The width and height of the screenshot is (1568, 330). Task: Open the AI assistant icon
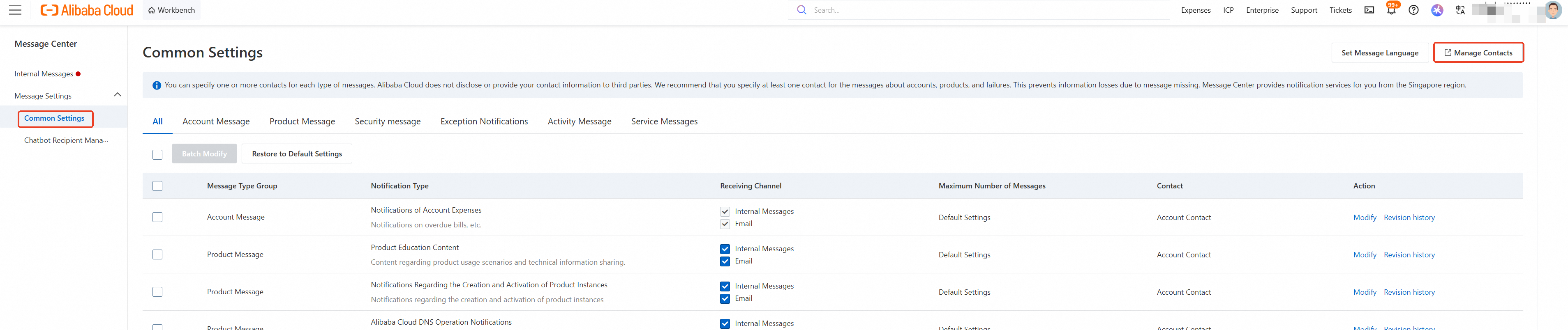[1436, 10]
